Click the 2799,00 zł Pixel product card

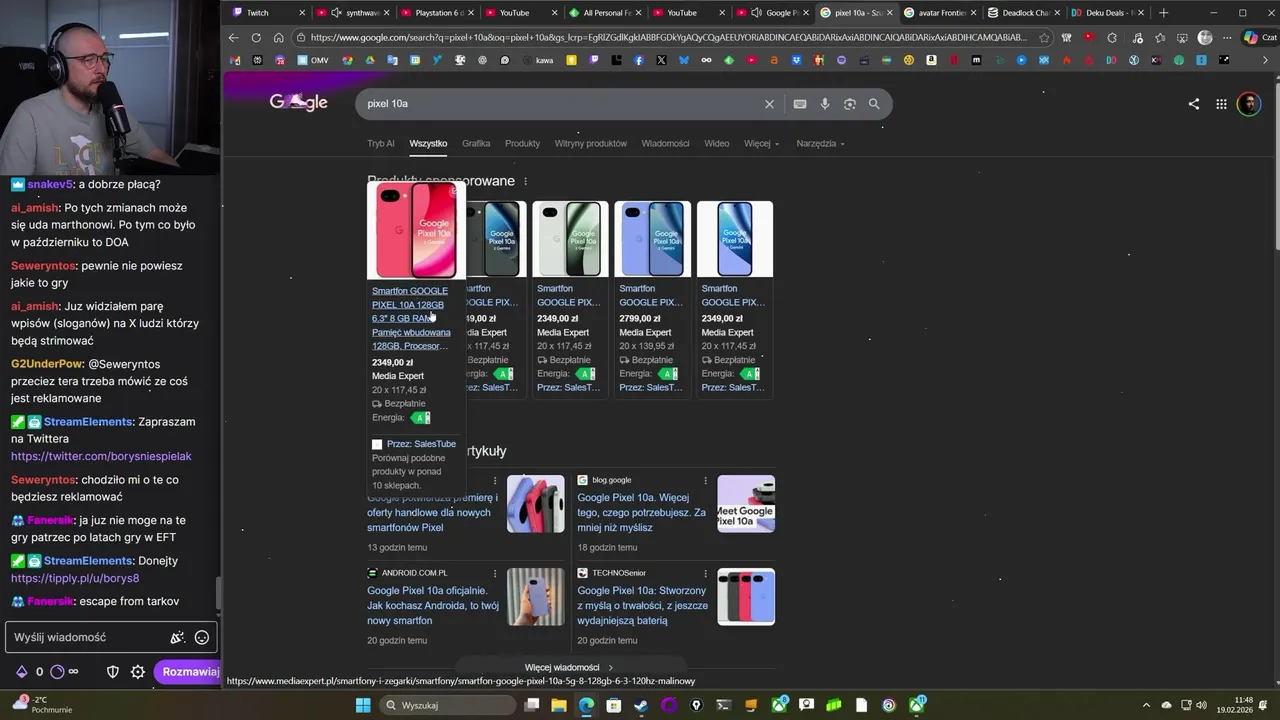(652, 300)
